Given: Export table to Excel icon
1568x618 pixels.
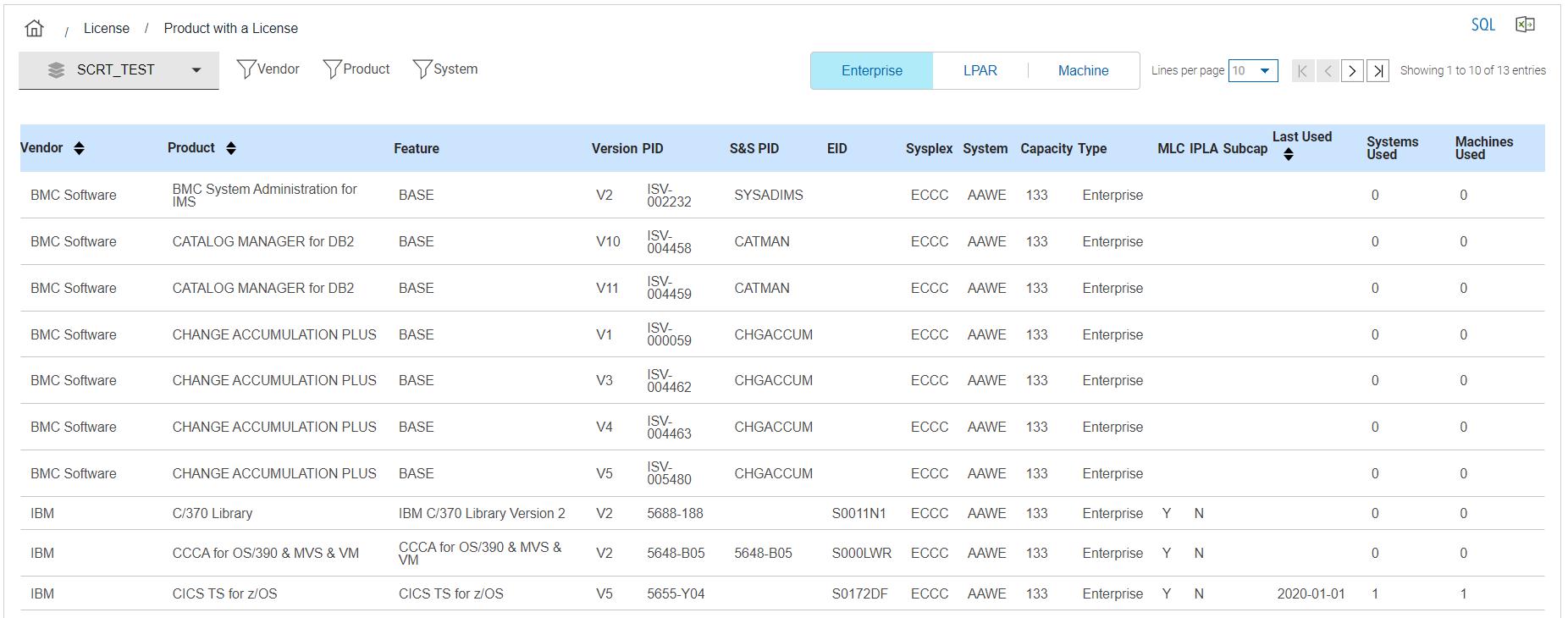Looking at the screenshot, I should pos(1525,25).
